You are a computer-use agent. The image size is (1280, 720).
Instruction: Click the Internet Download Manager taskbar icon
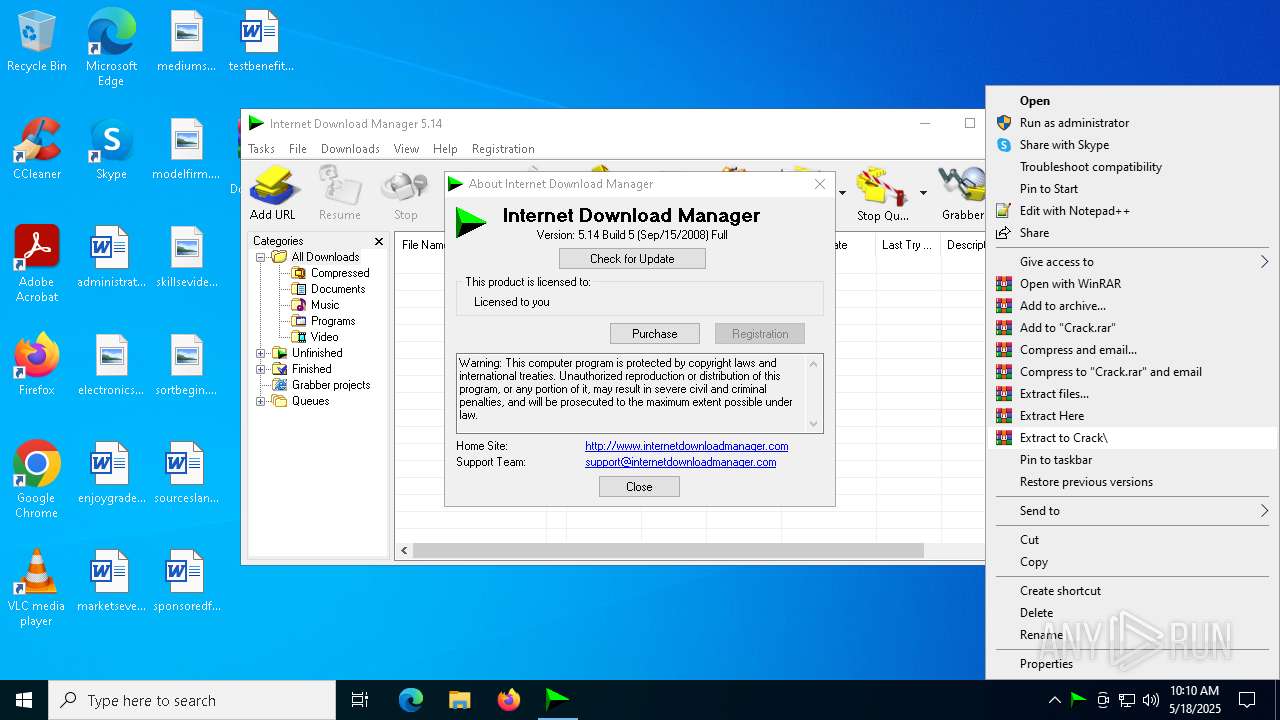pyautogui.click(x=557, y=700)
